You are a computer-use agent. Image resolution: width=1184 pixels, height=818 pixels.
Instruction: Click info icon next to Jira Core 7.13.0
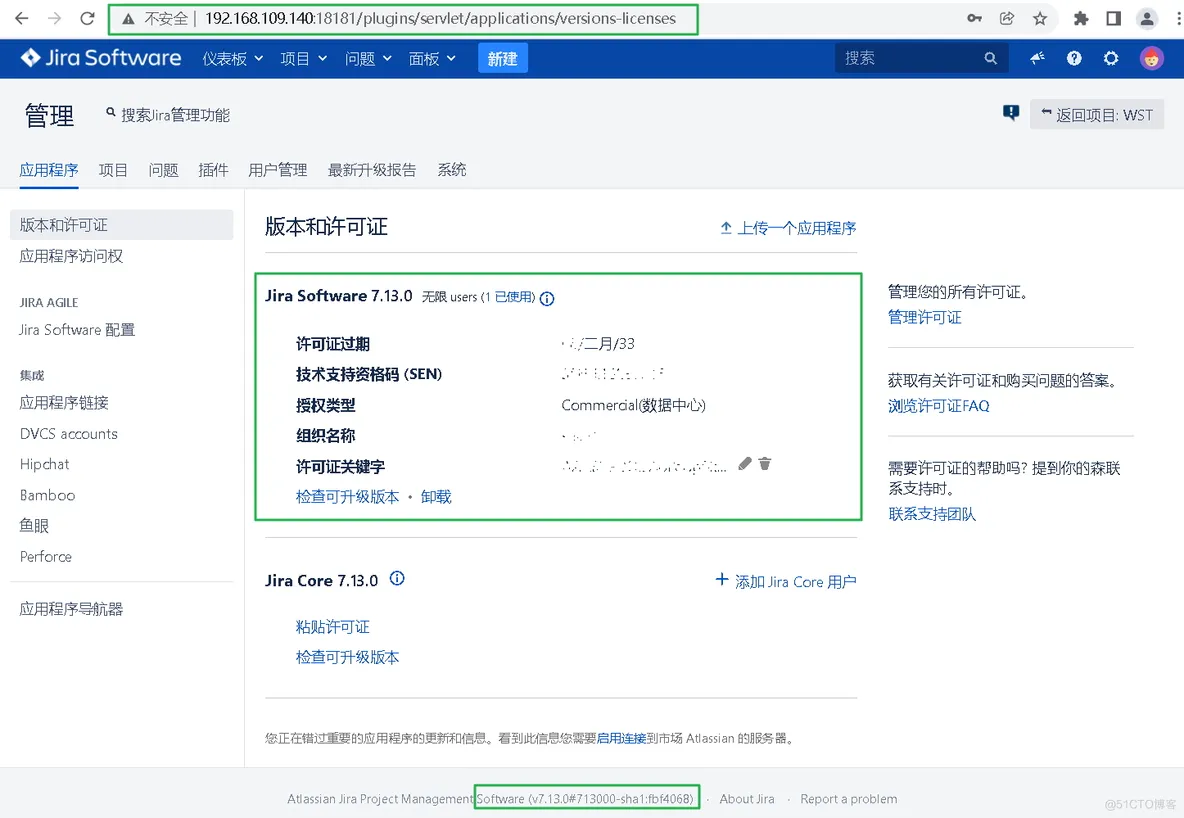tap(397, 579)
